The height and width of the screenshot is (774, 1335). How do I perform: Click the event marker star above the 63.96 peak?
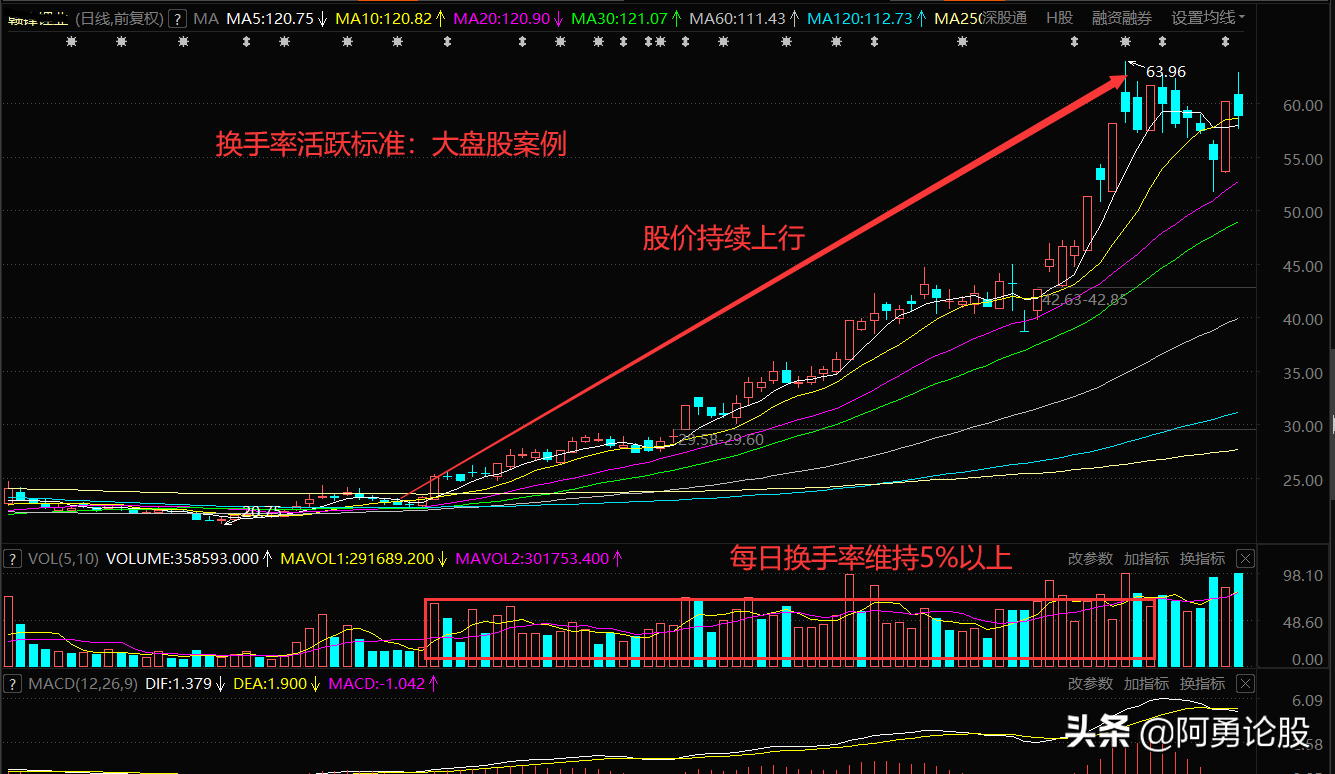pyautogui.click(x=1126, y=42)
